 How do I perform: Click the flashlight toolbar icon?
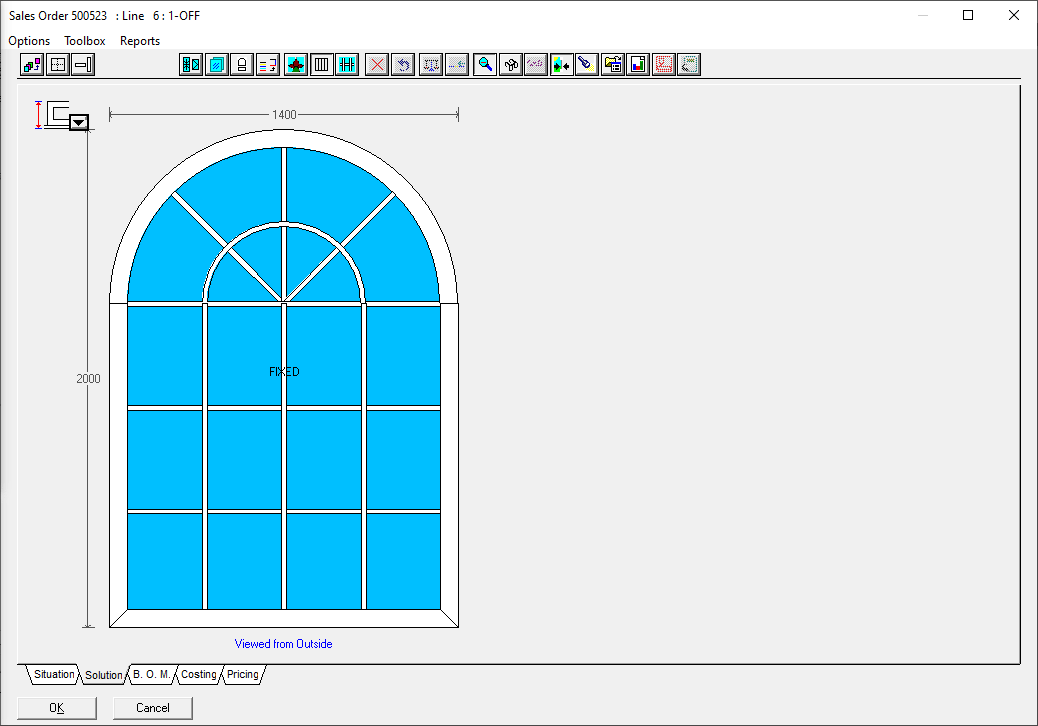point(587,65)
